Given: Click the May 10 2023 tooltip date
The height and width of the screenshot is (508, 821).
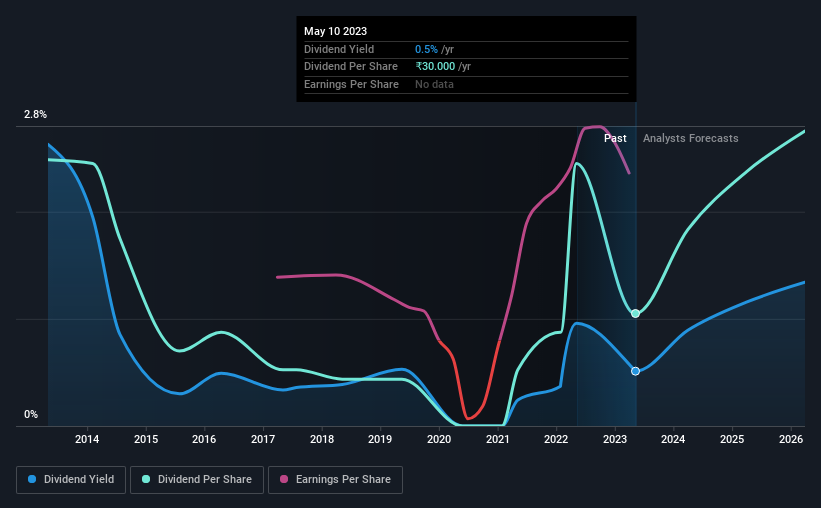Looking at the screenshot, I should point(336,31).
